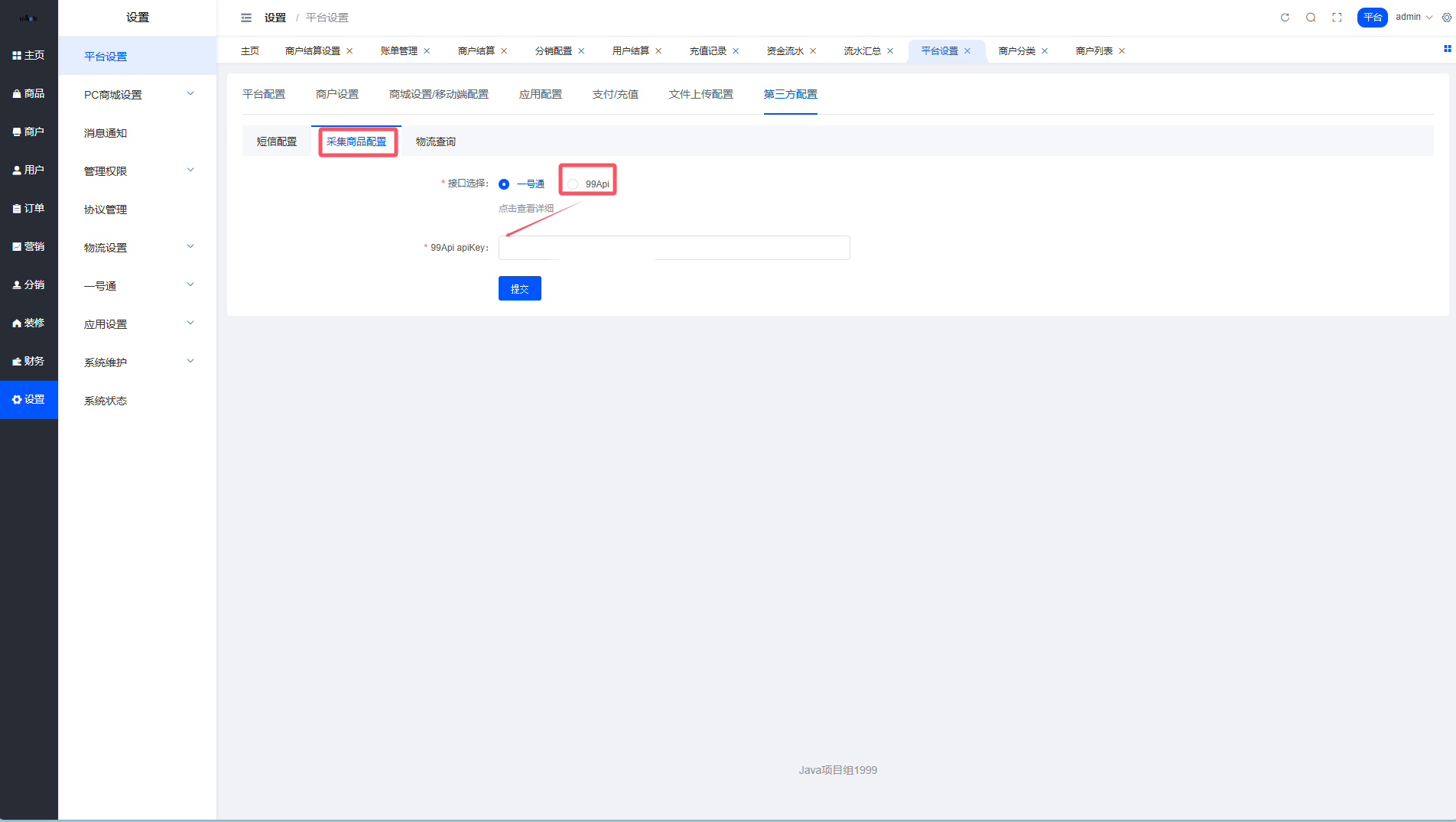This screenshot has width=1456, height=822.
Task: Expand the 物流设置 submenu
Action: click(138, 247)
